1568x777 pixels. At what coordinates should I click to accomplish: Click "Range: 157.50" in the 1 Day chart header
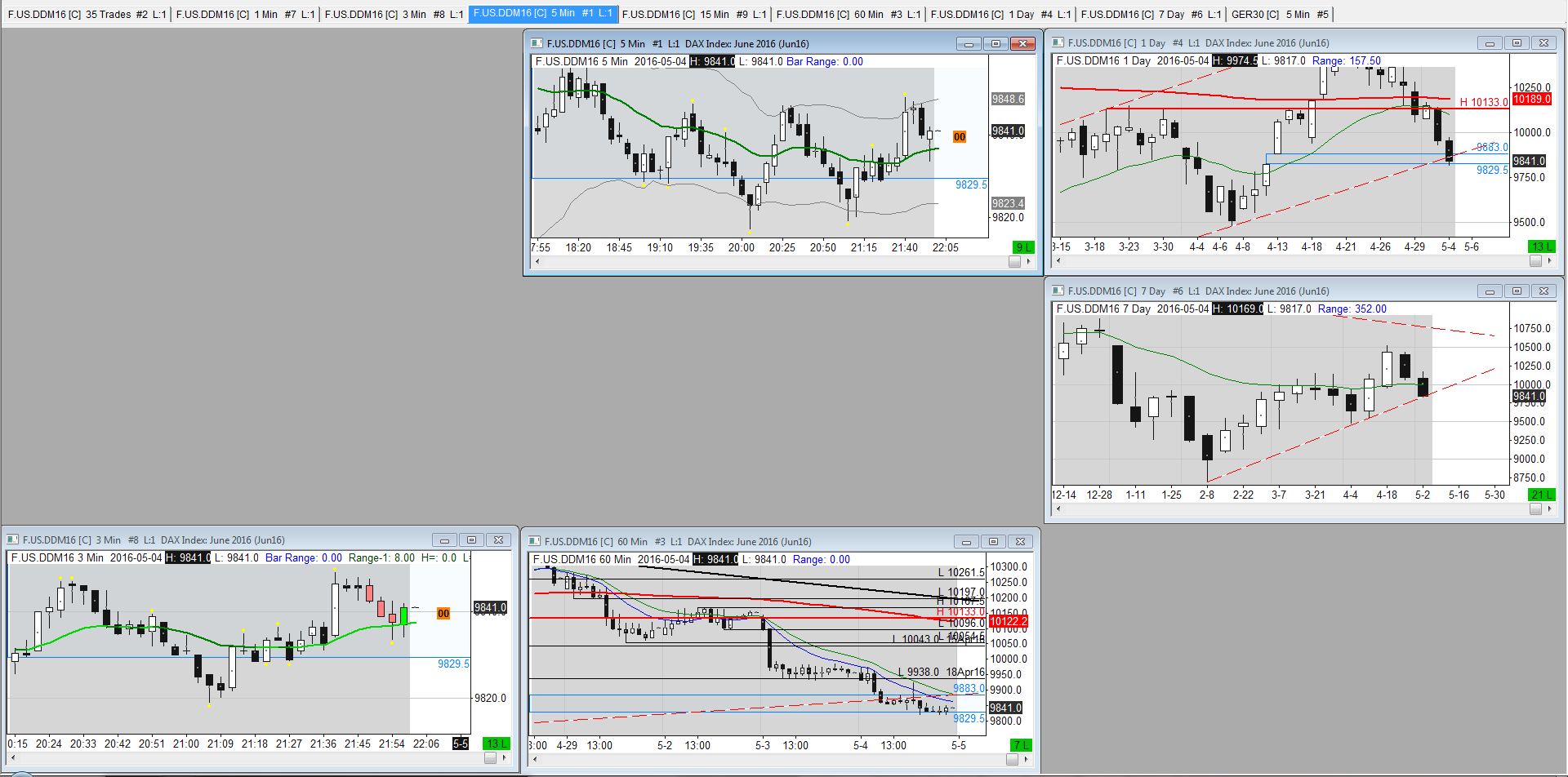1347,60
